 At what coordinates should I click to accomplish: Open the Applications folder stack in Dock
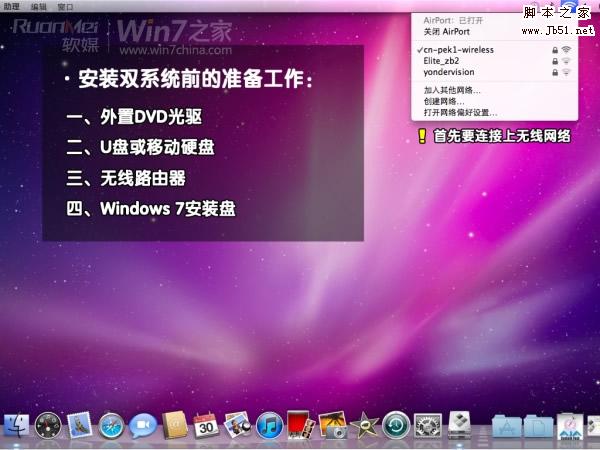click(506, 426)
